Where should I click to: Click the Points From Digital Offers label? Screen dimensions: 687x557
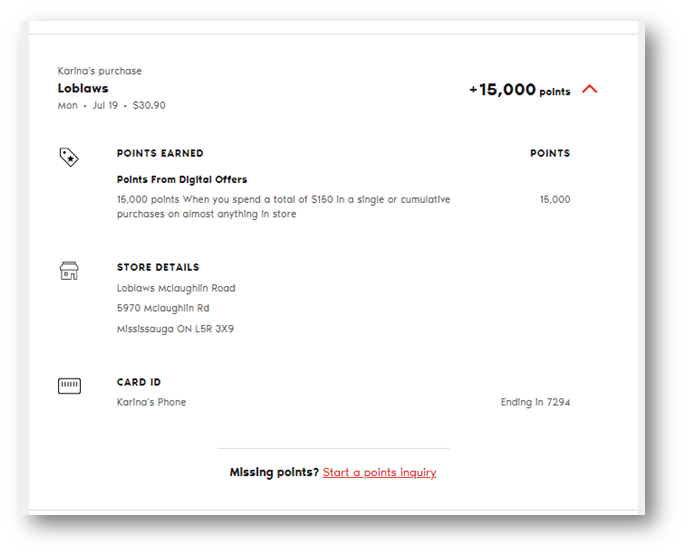click(182, 180)
